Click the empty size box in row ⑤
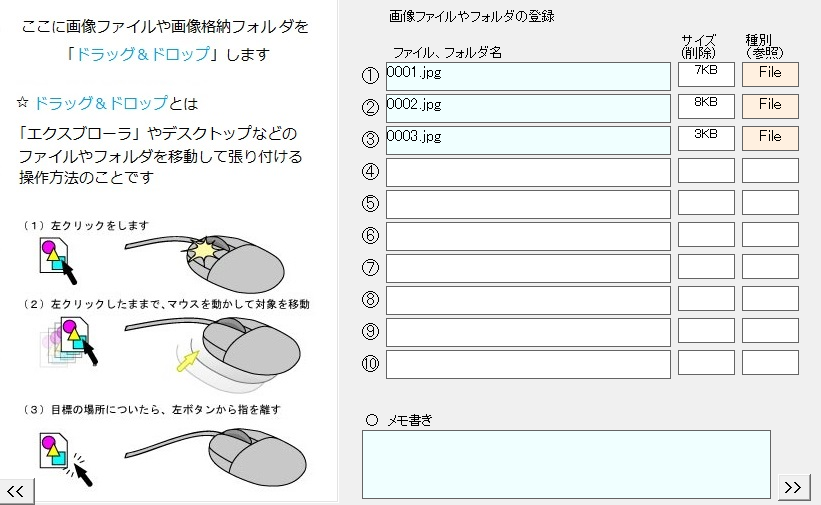Viewport: 821px width, 505px height. tap(706, 202)
